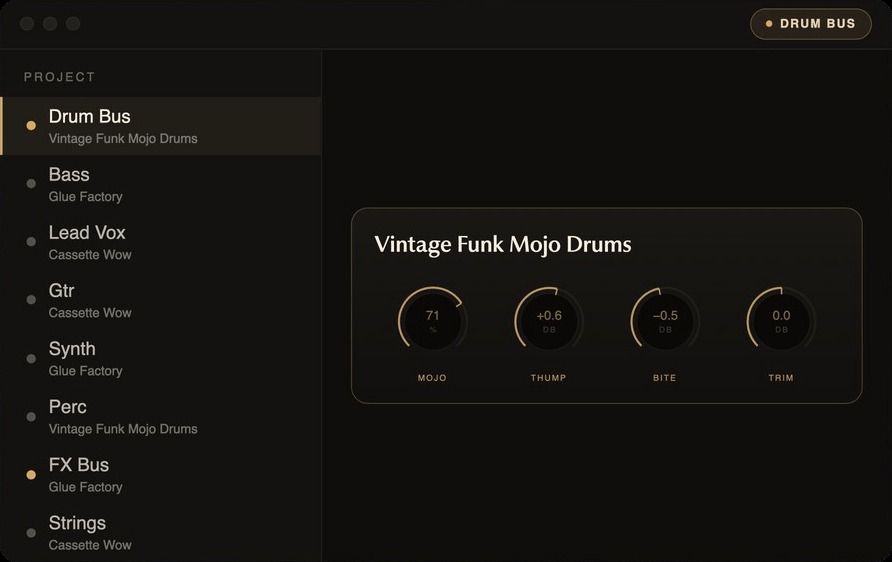This screenshot has height=562, width=892.
Task: Click the Vintage Funk Mojo Drums panel title
Action: click(503, 245)
